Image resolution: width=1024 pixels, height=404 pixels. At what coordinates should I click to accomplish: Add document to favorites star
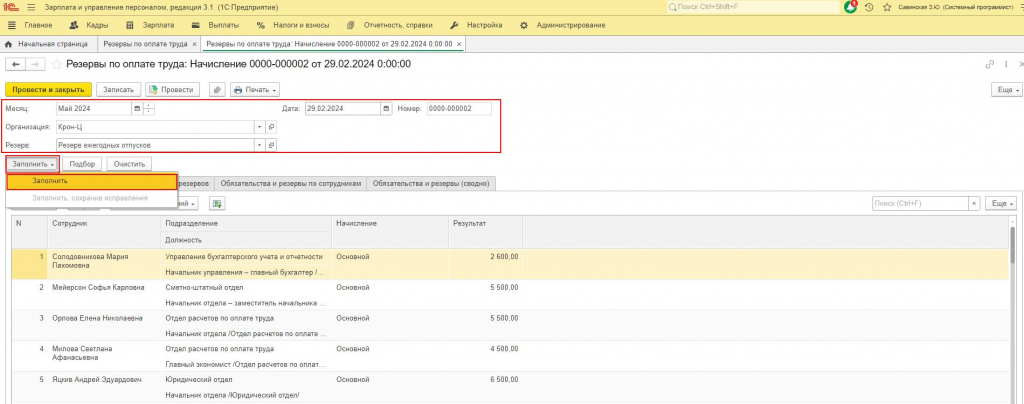tap(56, 65)
